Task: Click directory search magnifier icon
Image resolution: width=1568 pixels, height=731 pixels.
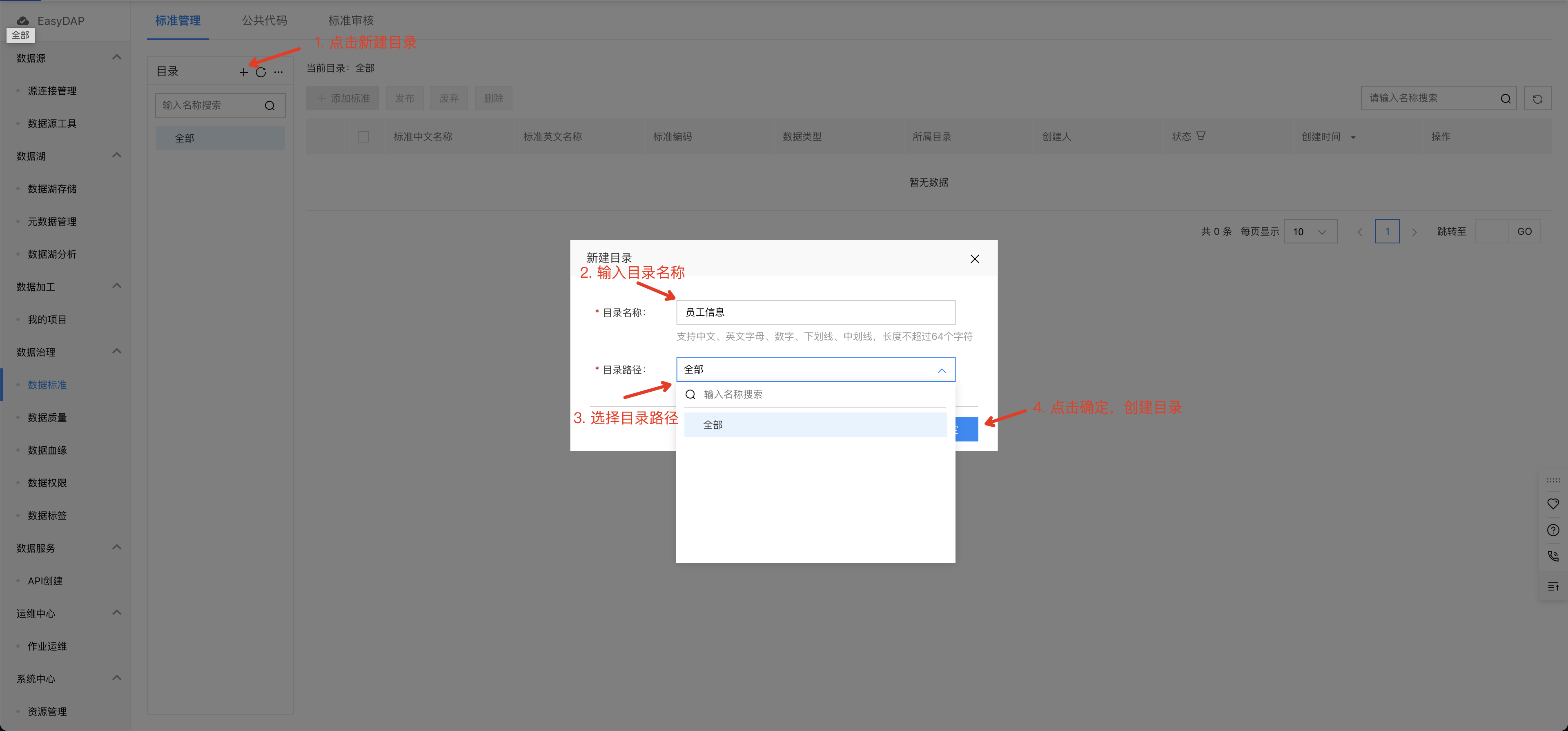Action: tap(269, 106)
